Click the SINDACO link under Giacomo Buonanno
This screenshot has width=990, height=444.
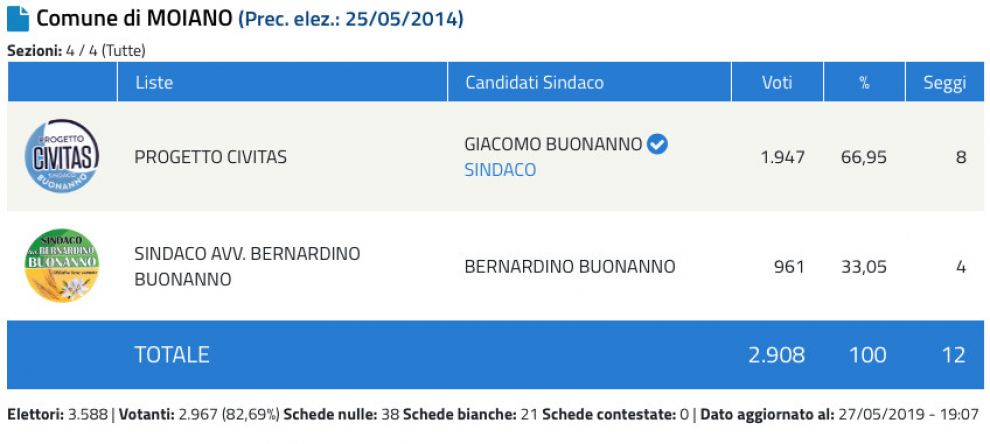[x=500, y=170]
